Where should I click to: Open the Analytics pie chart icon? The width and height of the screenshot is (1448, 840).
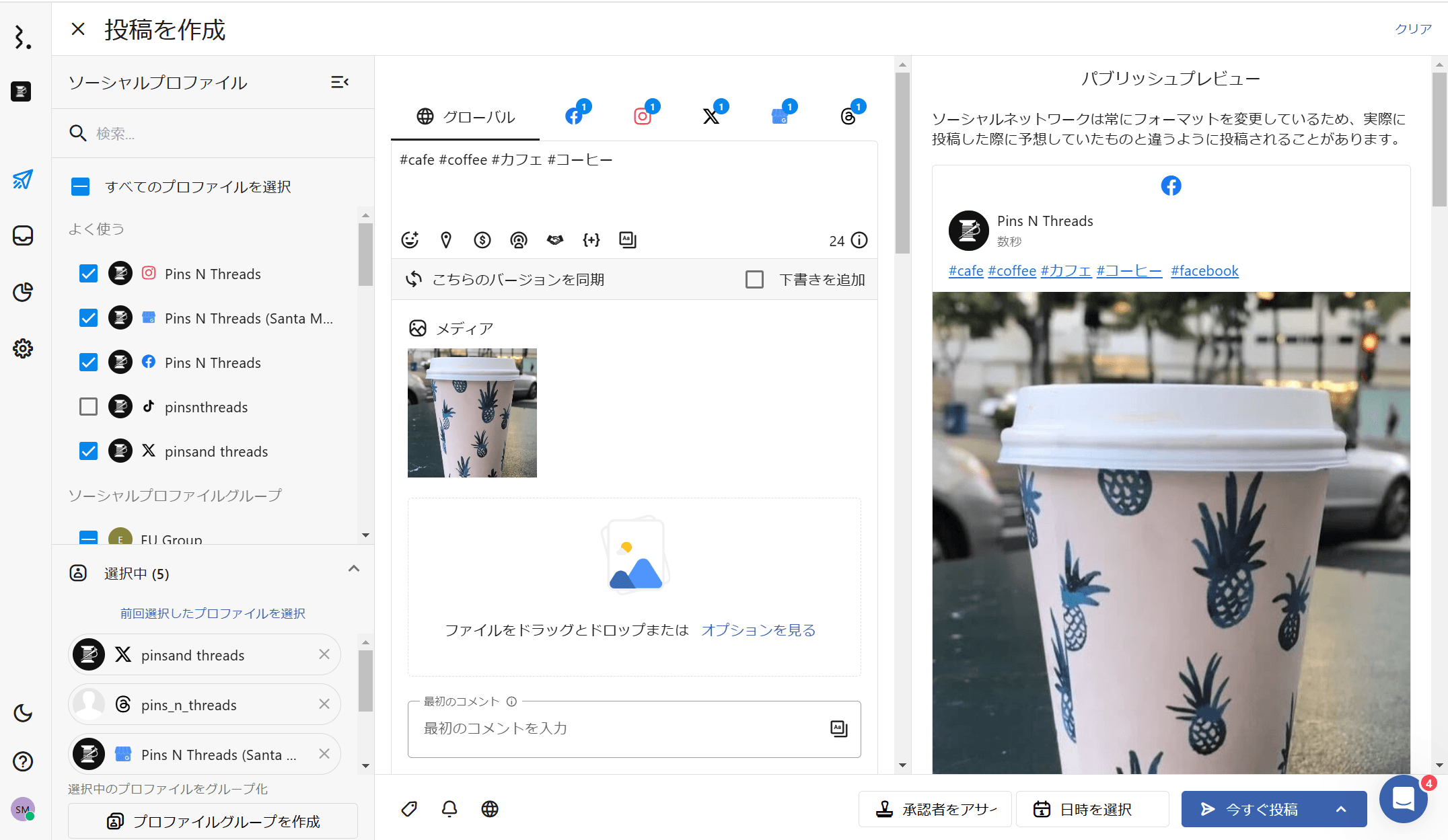(23, 292)
